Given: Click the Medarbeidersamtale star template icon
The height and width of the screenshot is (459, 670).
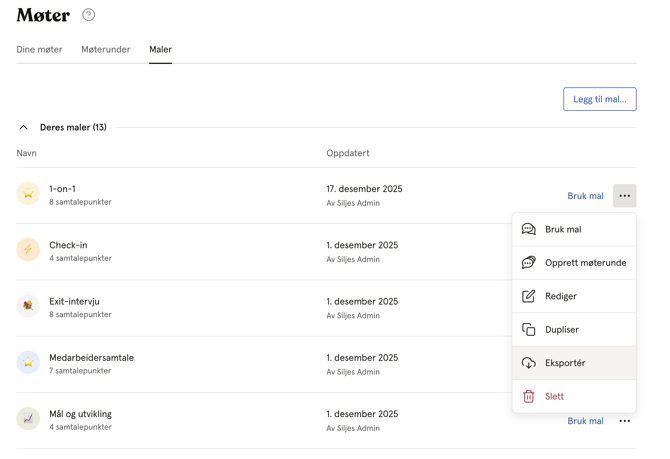Looking at the screenshot, I should click(28, 362).
